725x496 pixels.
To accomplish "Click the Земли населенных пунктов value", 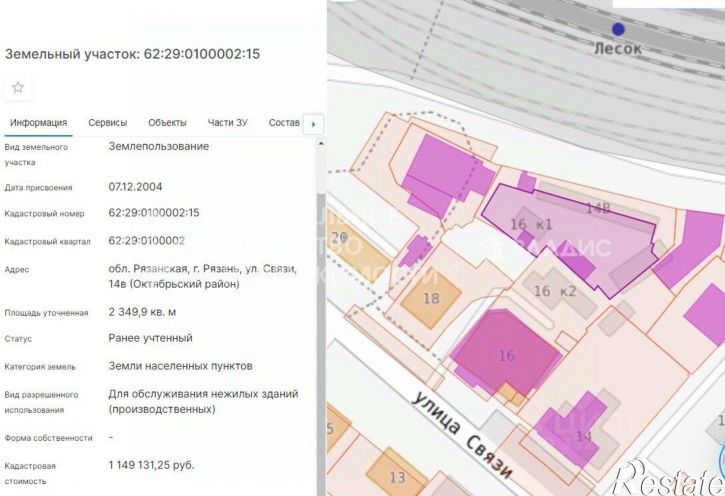I will [180, 366].
